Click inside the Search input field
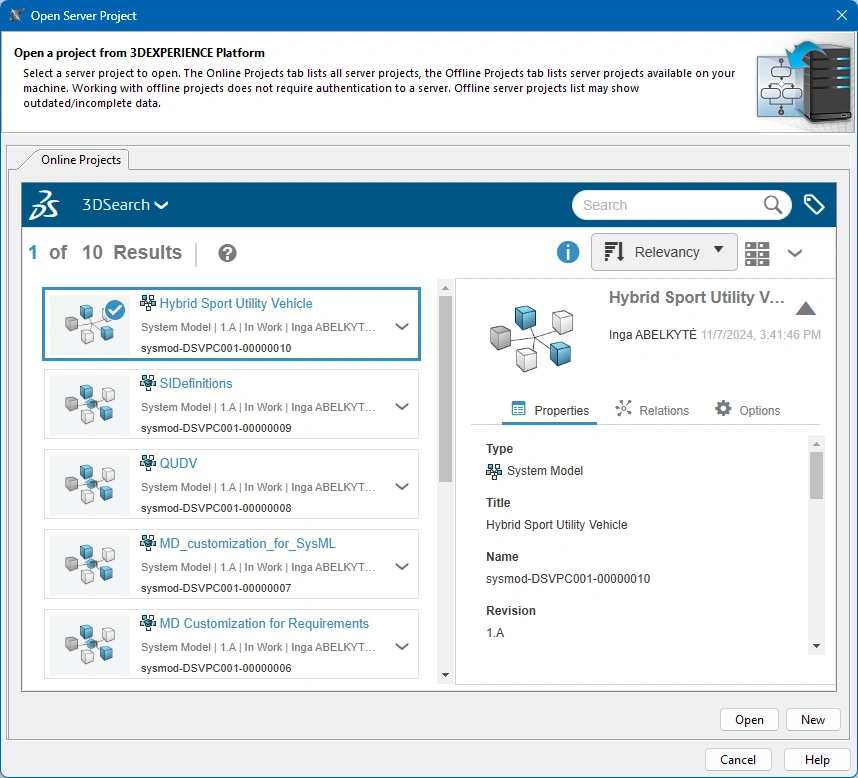The height and width of the screenshot is (778, 858). tap(670, 205)
